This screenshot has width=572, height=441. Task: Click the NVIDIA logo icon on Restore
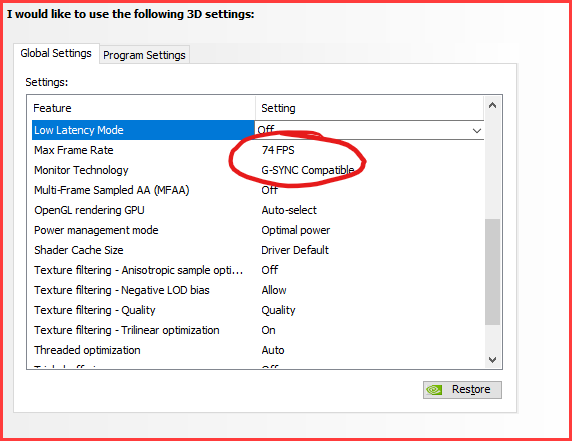(434, 390)
